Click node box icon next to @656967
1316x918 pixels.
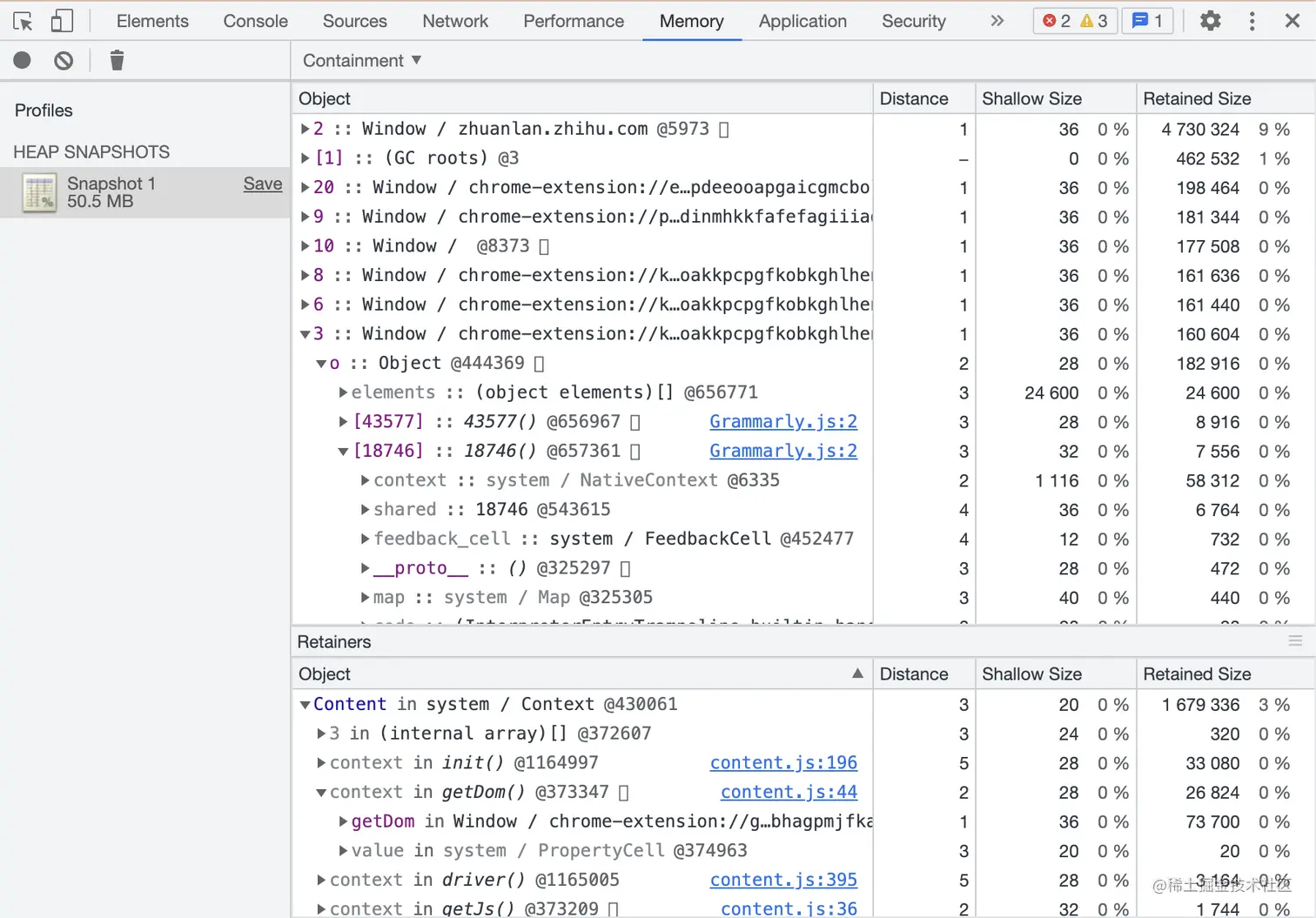pyautogui.click(x=634, y=422)
